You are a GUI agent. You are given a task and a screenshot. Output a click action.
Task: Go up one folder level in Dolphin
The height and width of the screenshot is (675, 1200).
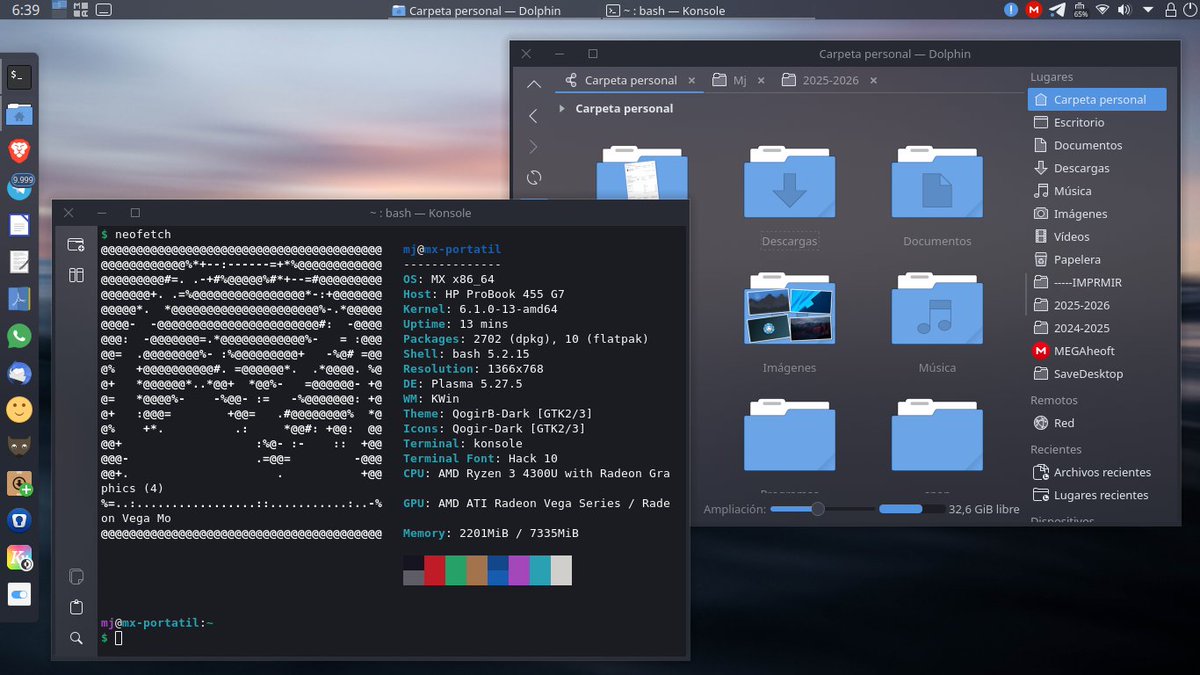(x=534, y=84)
